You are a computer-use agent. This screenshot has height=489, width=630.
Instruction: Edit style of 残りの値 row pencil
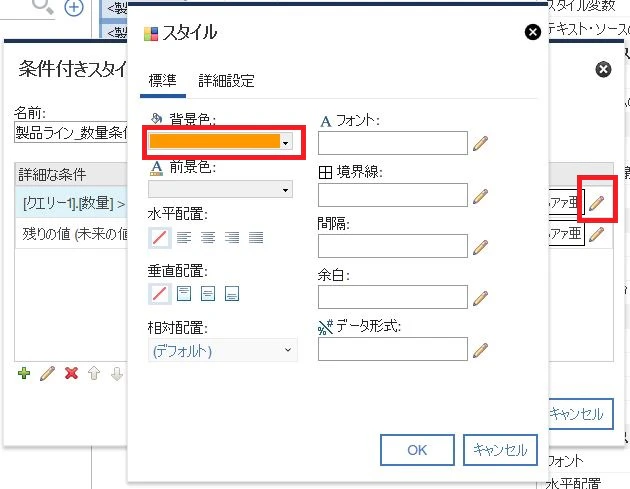tap(597, 234)
